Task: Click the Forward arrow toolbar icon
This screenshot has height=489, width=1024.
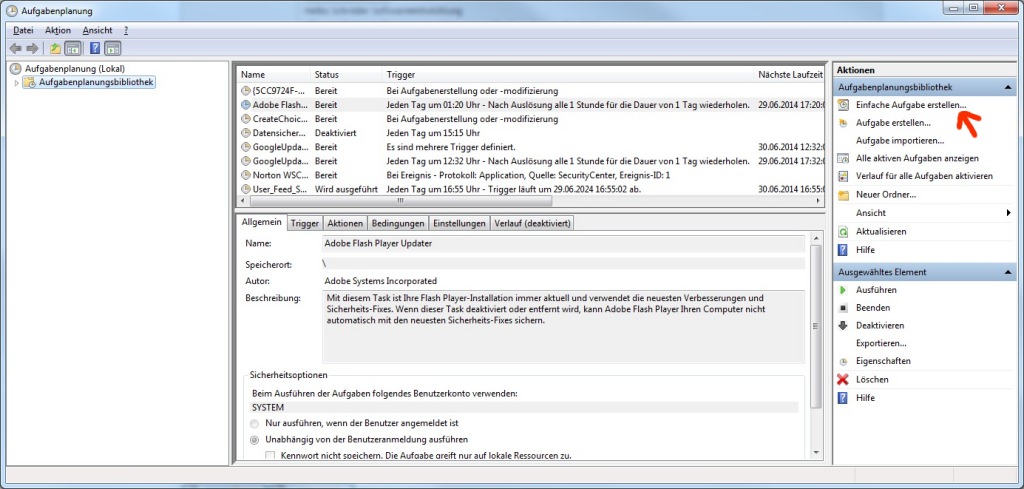Action: pyautogui.click(x=32, y=48)
